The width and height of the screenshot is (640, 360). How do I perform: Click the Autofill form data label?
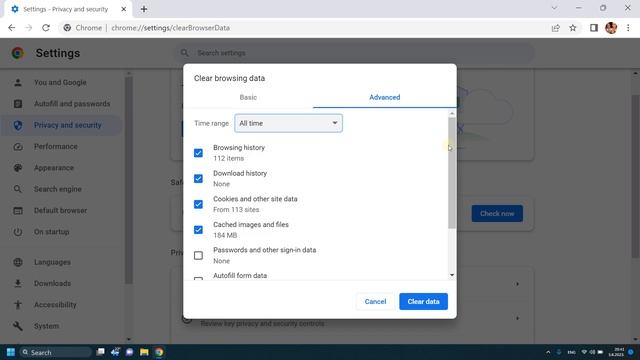(240, 276)
